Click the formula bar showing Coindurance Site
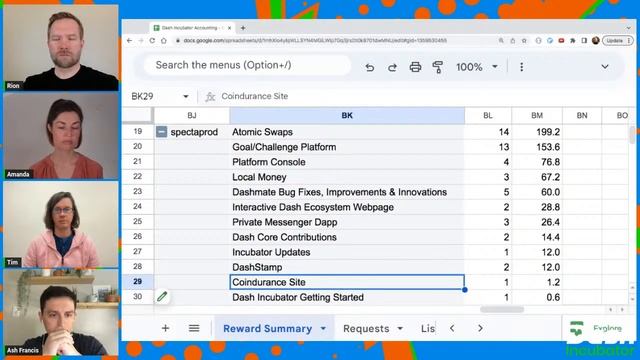 pos(416,96)
